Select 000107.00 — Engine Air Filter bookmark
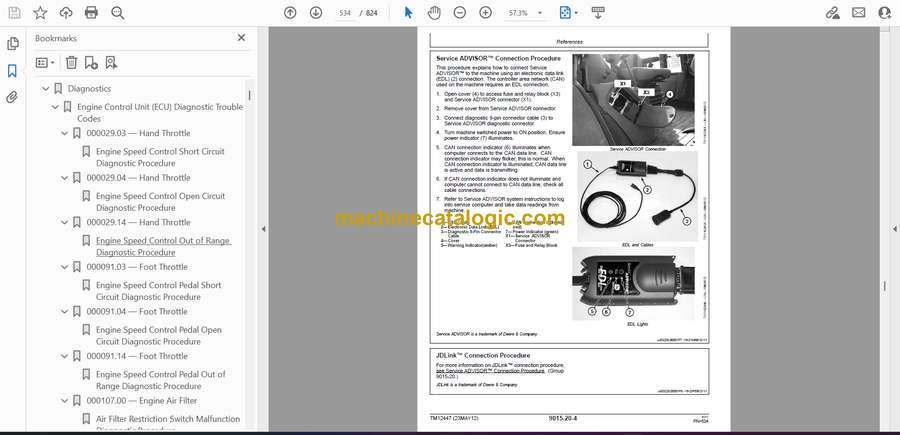The image size is (900, 435). (x=141, y=401)
